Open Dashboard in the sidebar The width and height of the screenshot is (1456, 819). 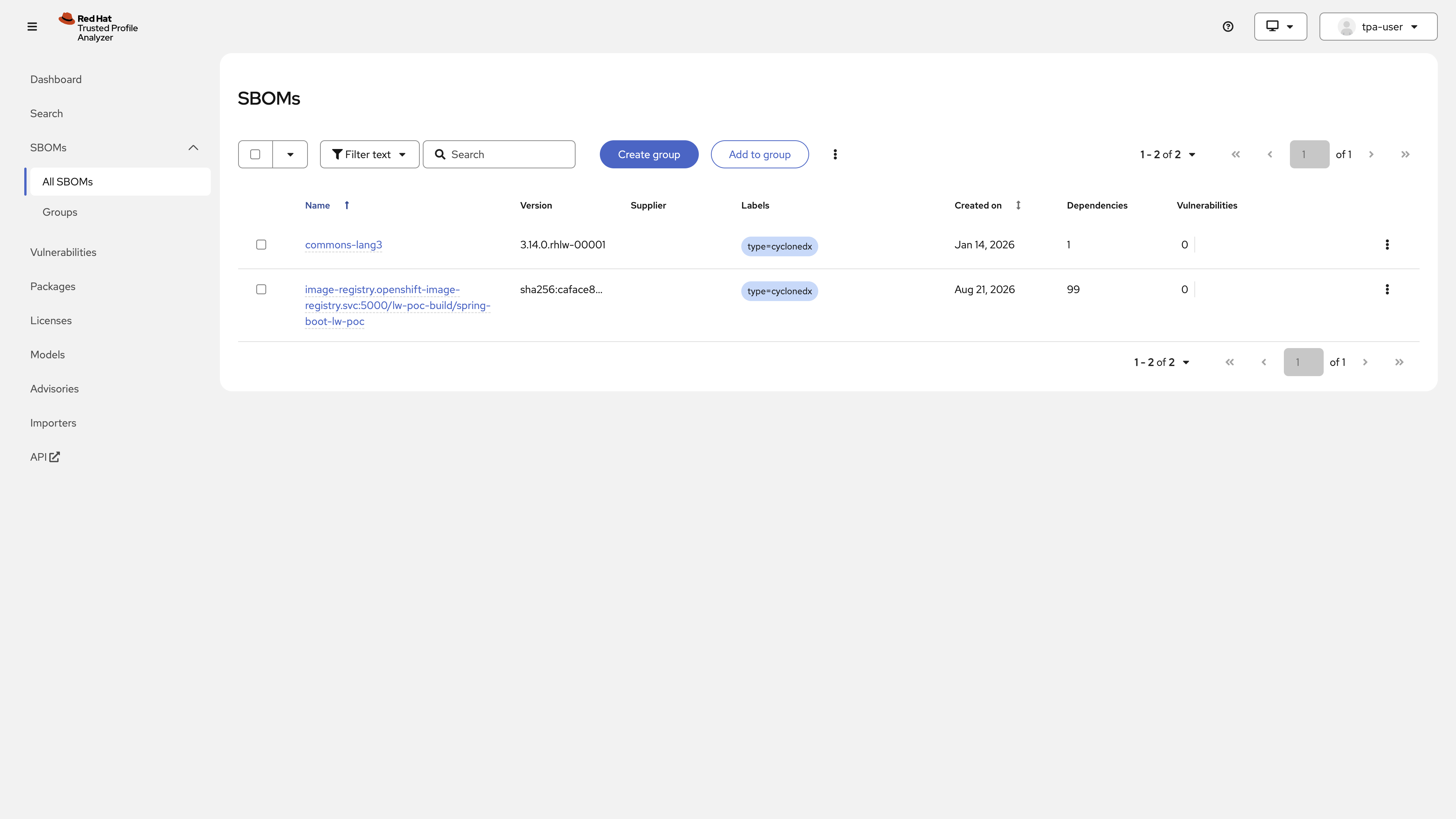(56, 80)
